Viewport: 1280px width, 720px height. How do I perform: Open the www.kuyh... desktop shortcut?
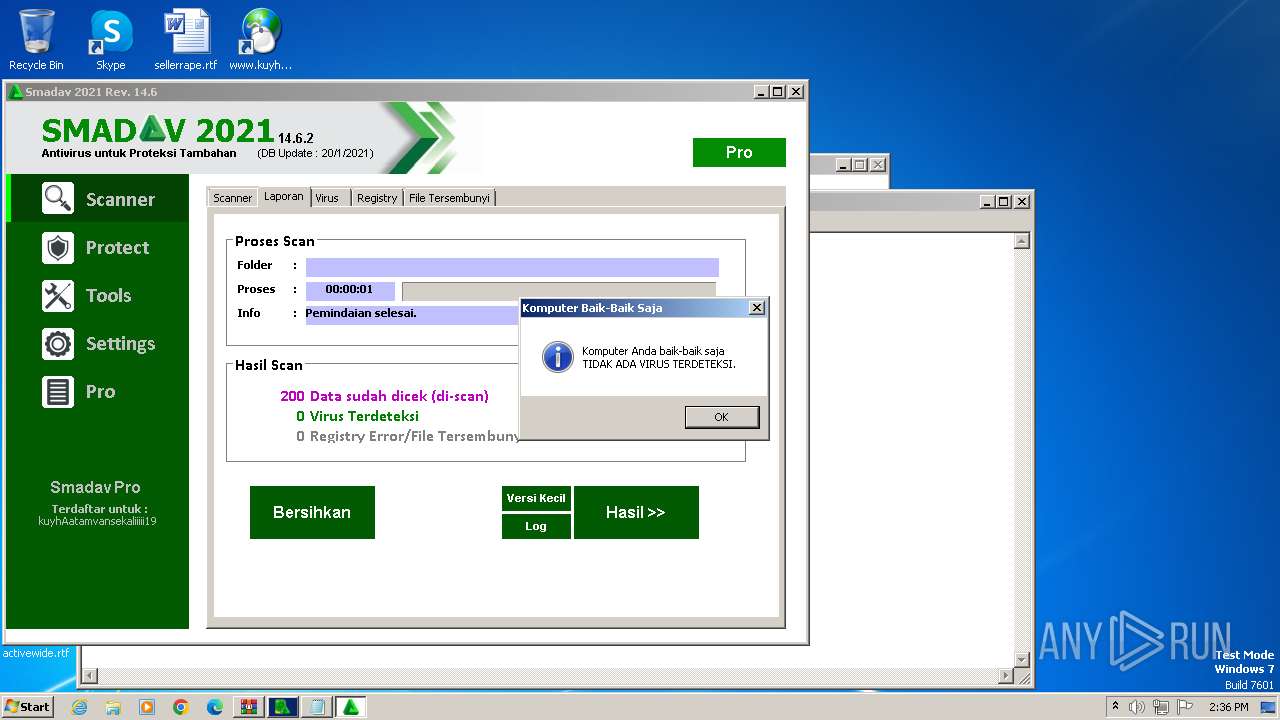click(260, 41)
